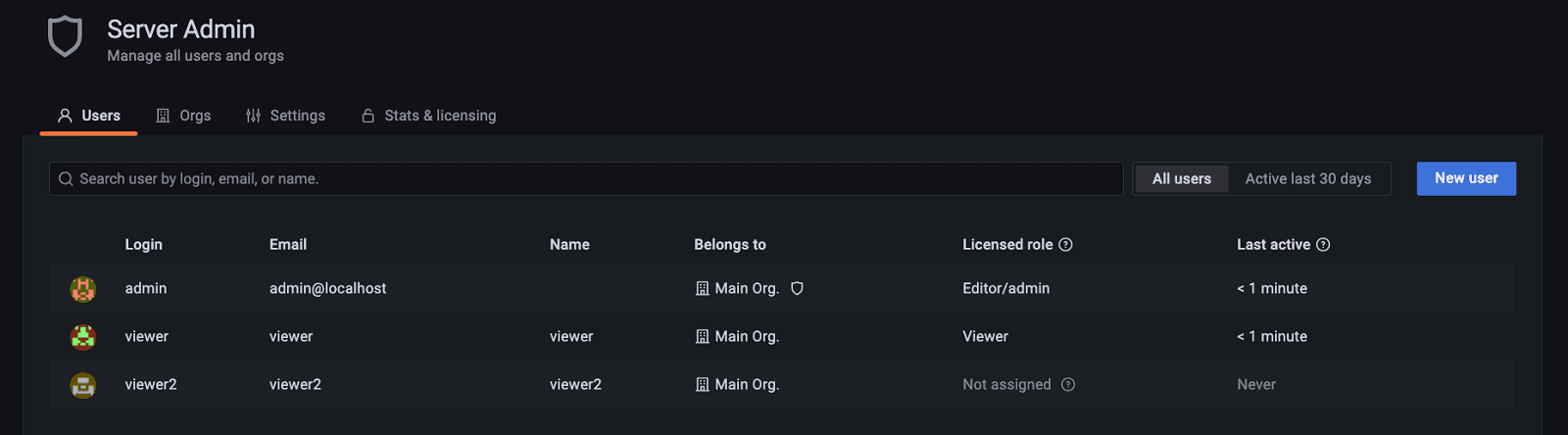Click the admin shield icon beside Main Org.
Screen dimensions: 1568x435
click(x=797, y=289)
